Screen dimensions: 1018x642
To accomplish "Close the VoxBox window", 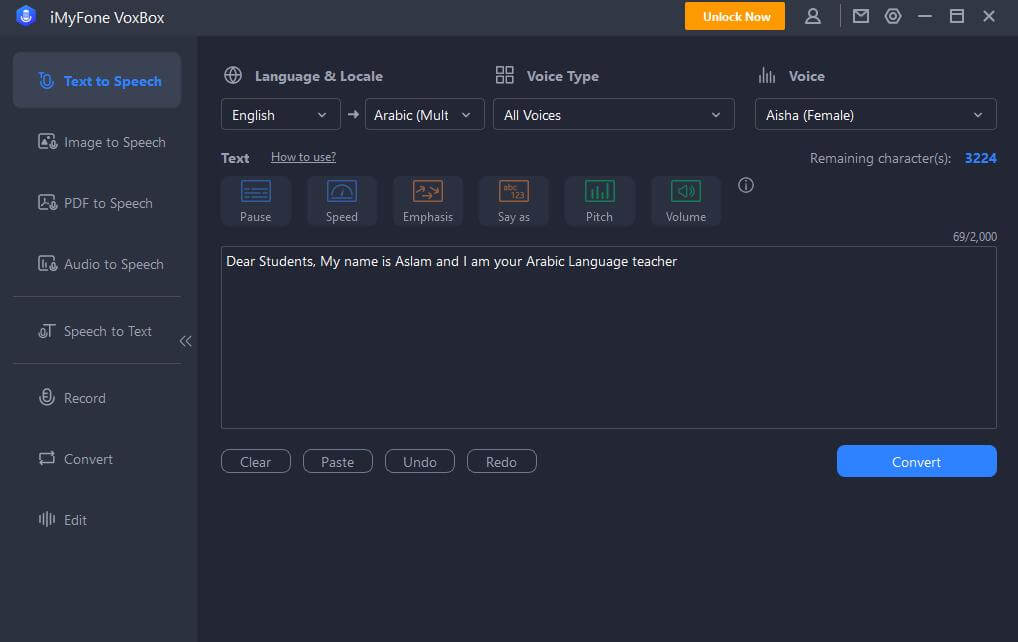I will pos(989,16).
